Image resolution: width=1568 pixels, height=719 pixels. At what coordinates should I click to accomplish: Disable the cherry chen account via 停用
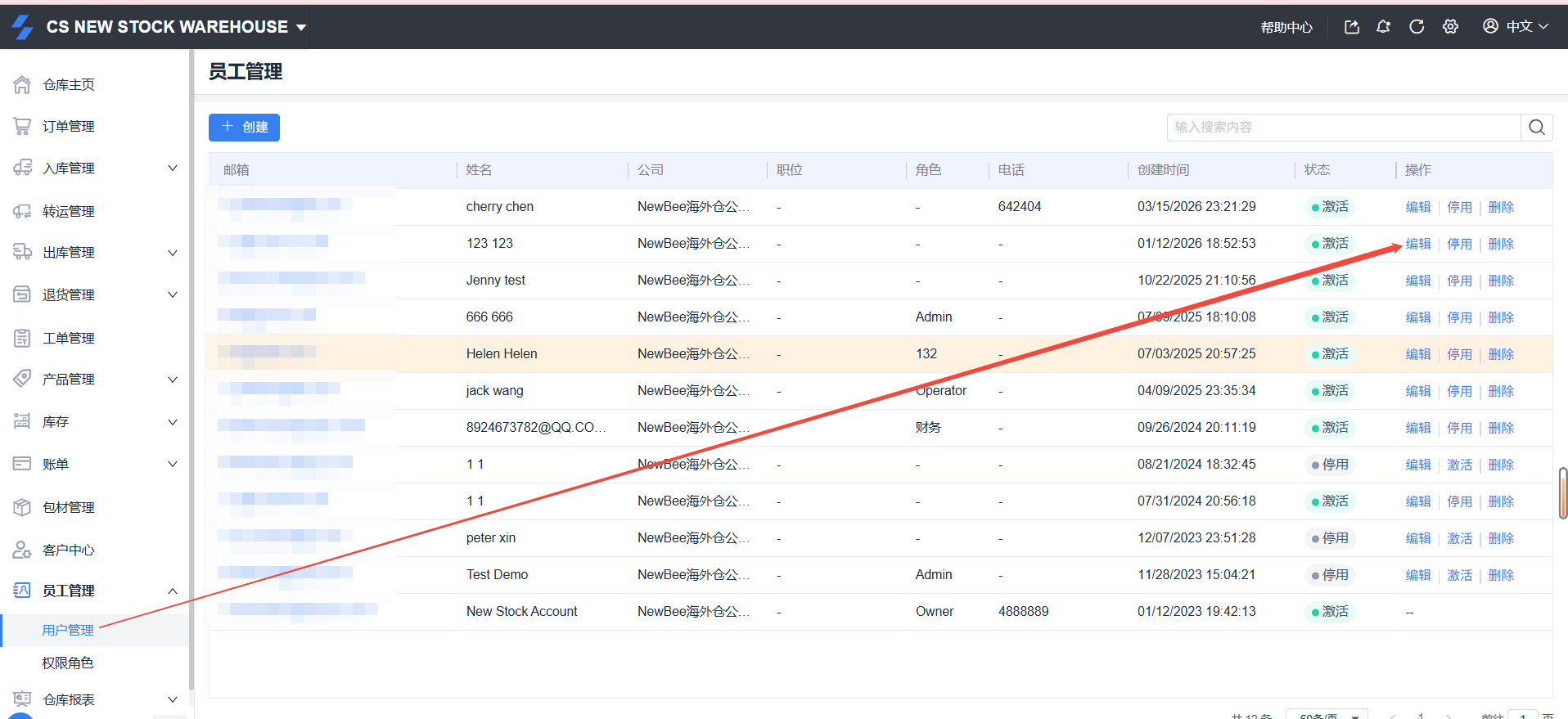point(1459,207)
